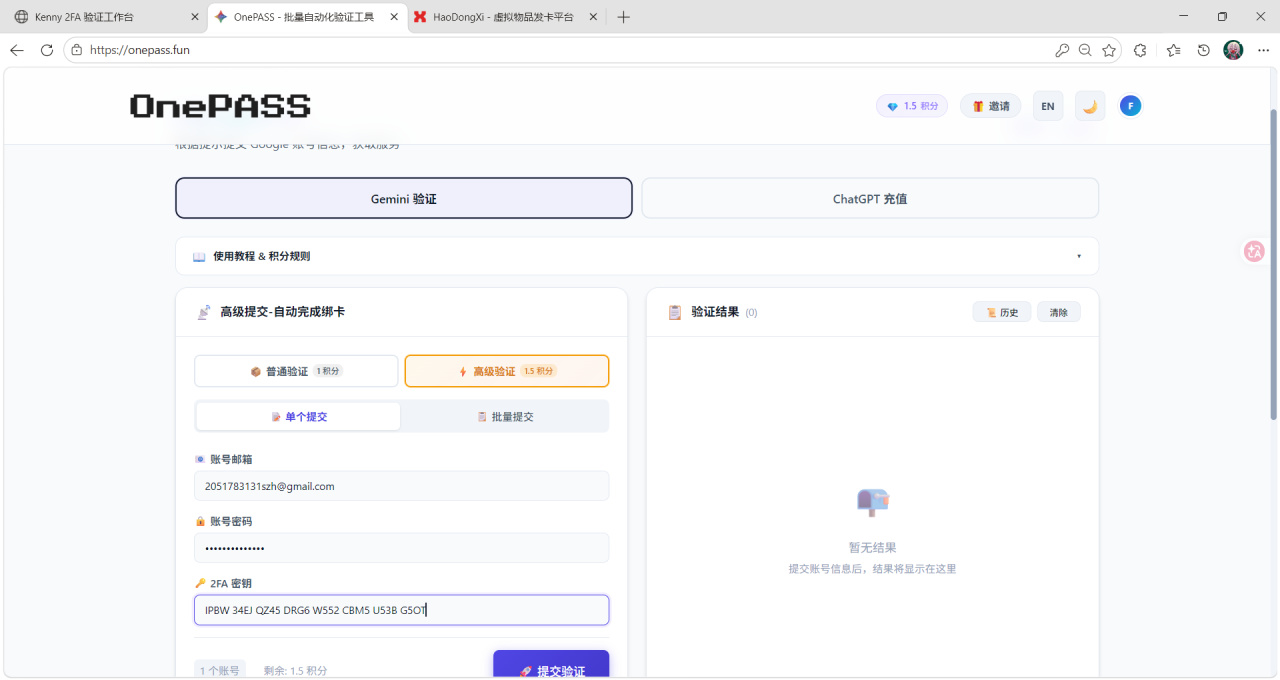Close the OnePASS tab
This screenshot has width=1280, height=680.
(x=393, y=17)
